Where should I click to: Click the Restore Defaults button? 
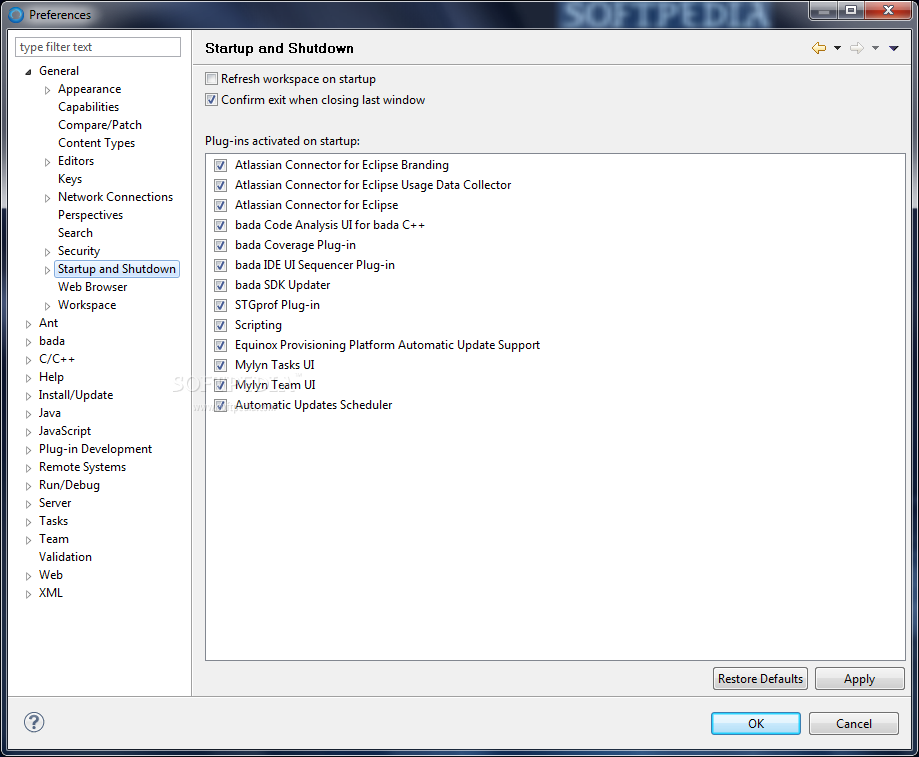coord(760,678)
